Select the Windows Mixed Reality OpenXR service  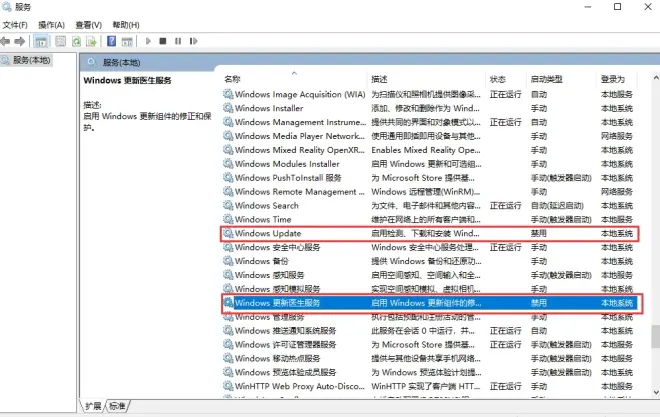pyautogui.click(x=299, y=150)
